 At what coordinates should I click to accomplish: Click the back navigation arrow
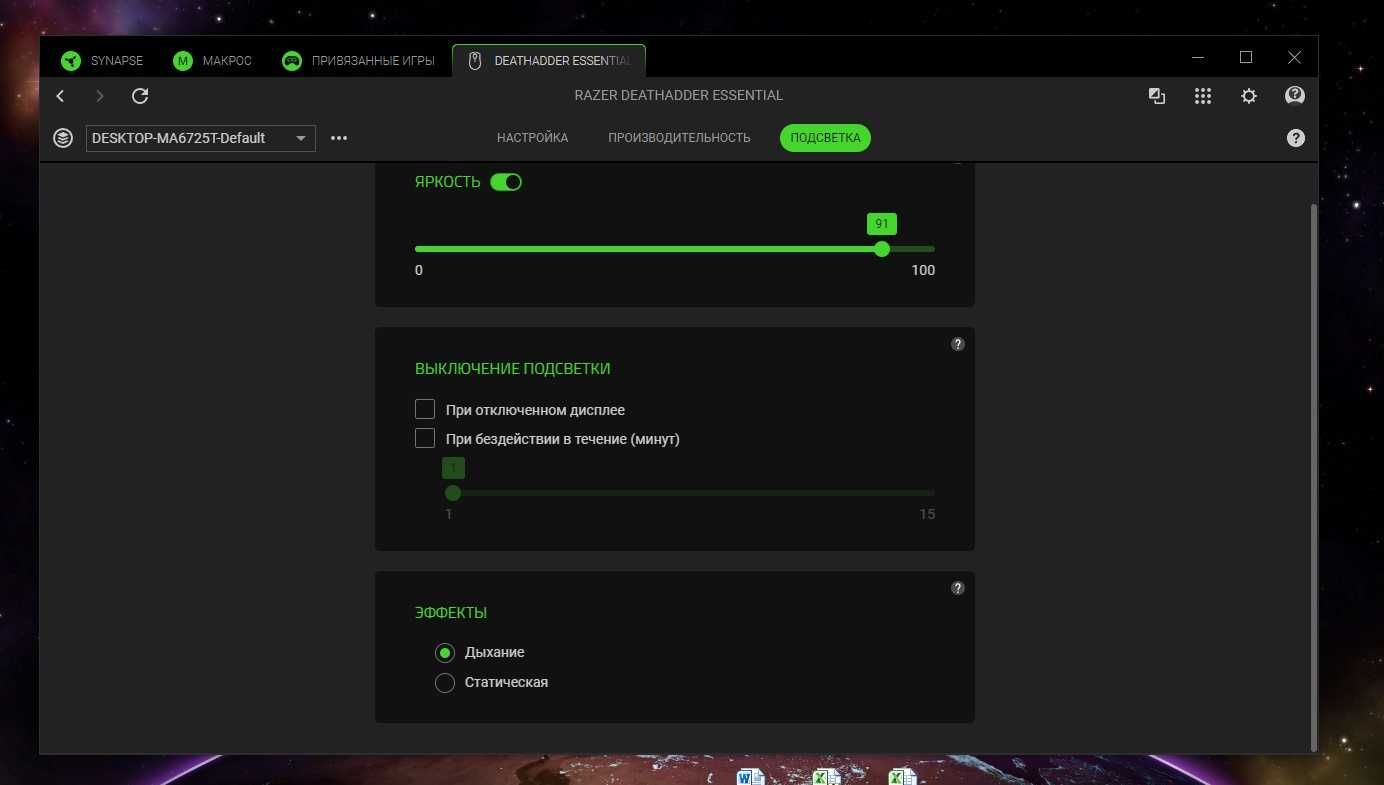[60, 96]
